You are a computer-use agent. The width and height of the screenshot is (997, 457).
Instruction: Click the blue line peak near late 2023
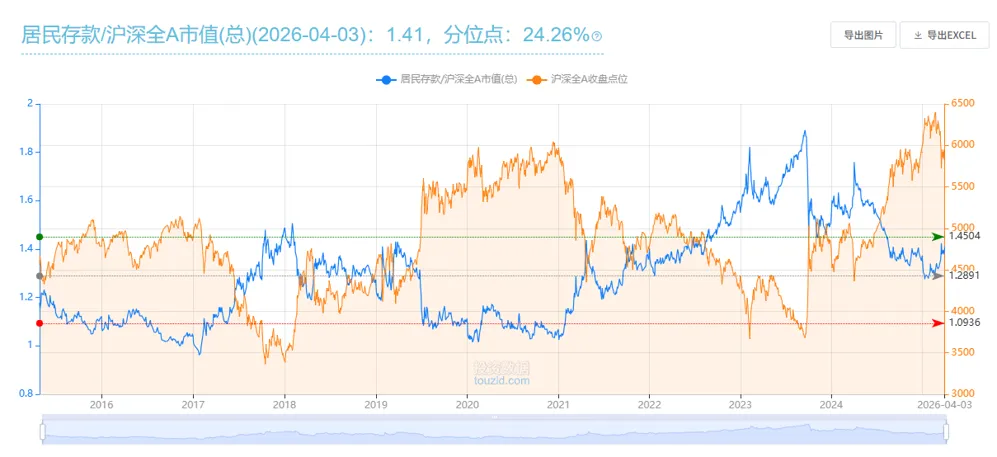pos(805,131)
